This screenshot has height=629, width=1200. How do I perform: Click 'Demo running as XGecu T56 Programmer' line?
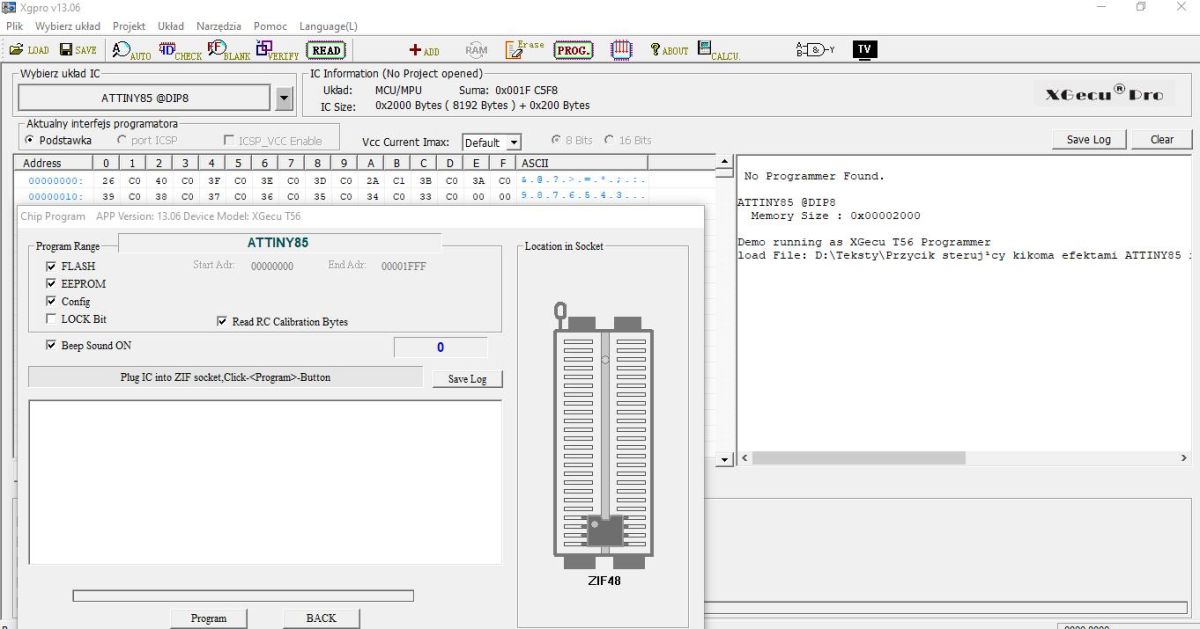tap(864, 242)
